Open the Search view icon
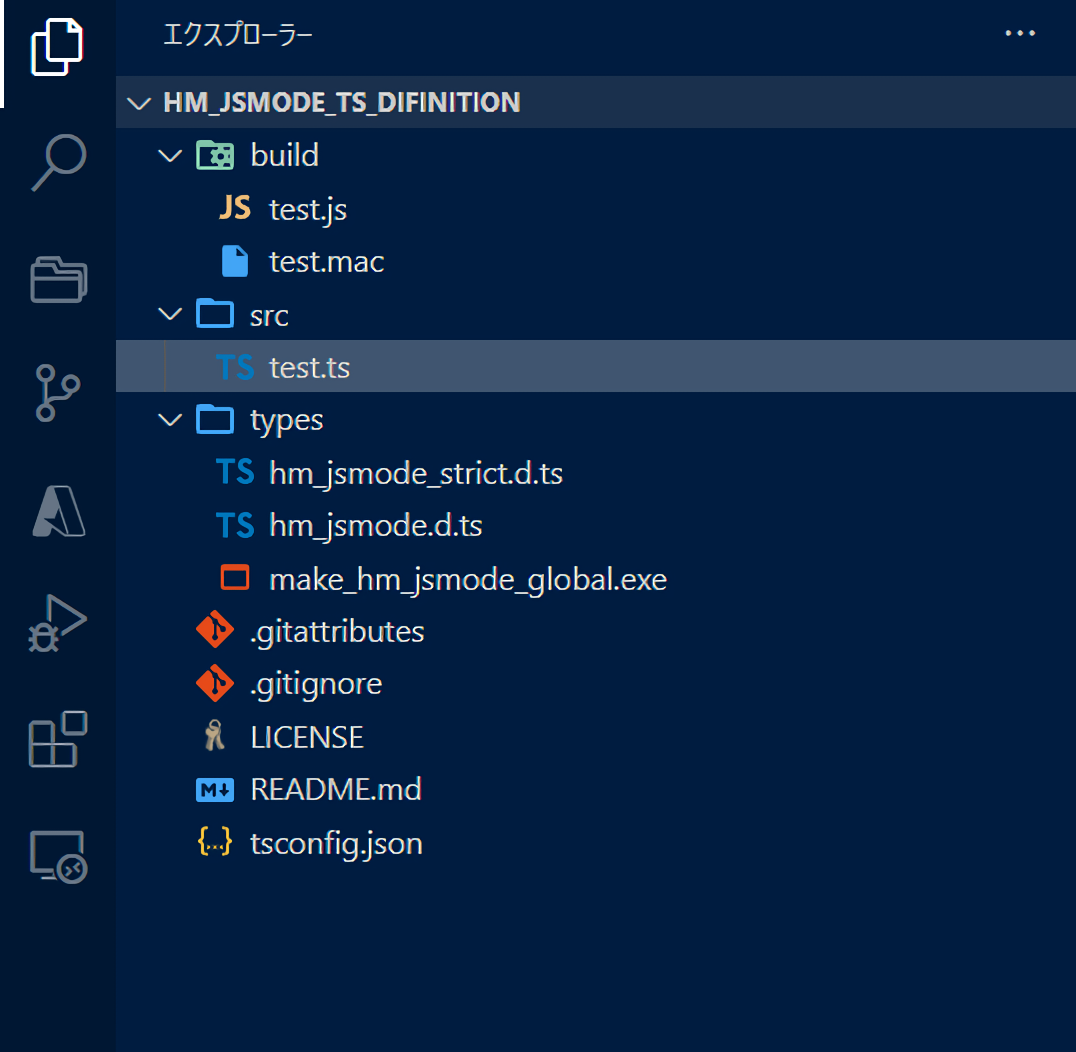 pos(58,163)
